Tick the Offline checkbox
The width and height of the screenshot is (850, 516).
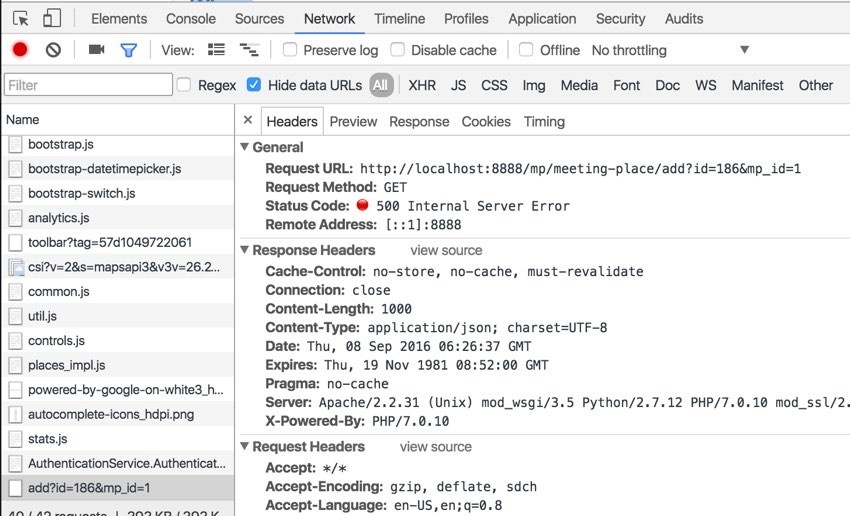(526, 50)
